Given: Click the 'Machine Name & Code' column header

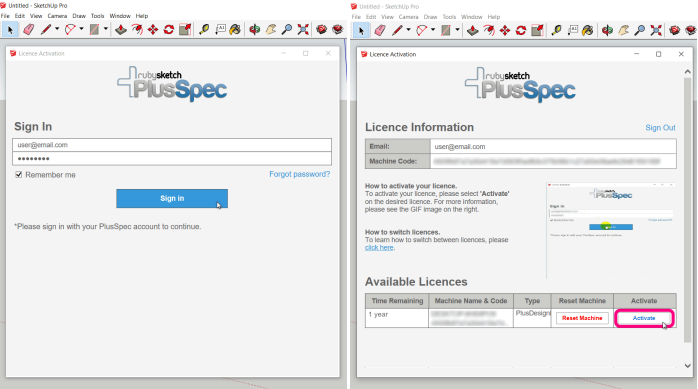Looking at the screenshot, I should (471, 301).
